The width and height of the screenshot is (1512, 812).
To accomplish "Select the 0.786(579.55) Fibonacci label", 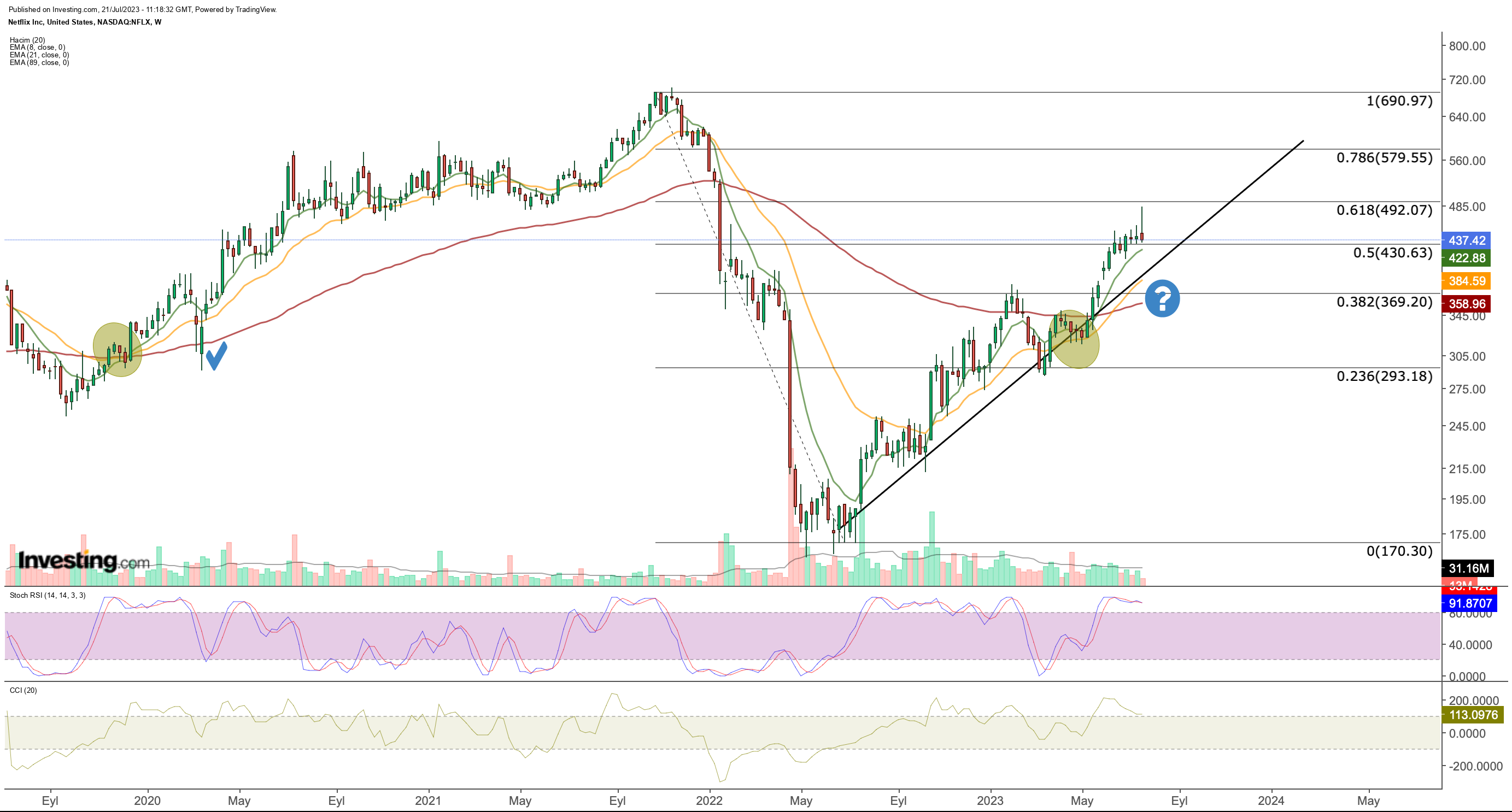I will (x=1385, y=158).
